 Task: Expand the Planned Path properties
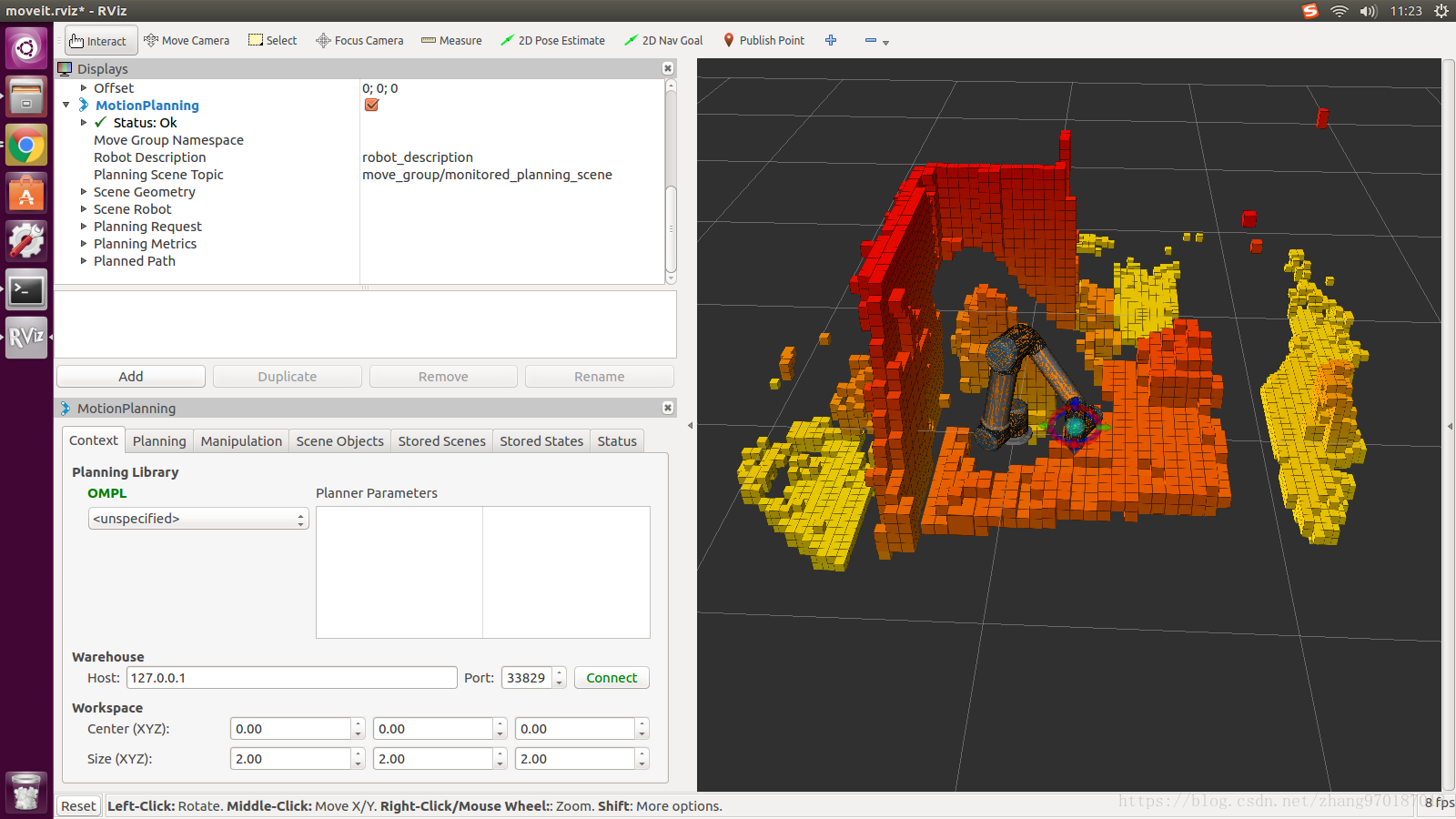pyautogui.click(x=84, y=261)
